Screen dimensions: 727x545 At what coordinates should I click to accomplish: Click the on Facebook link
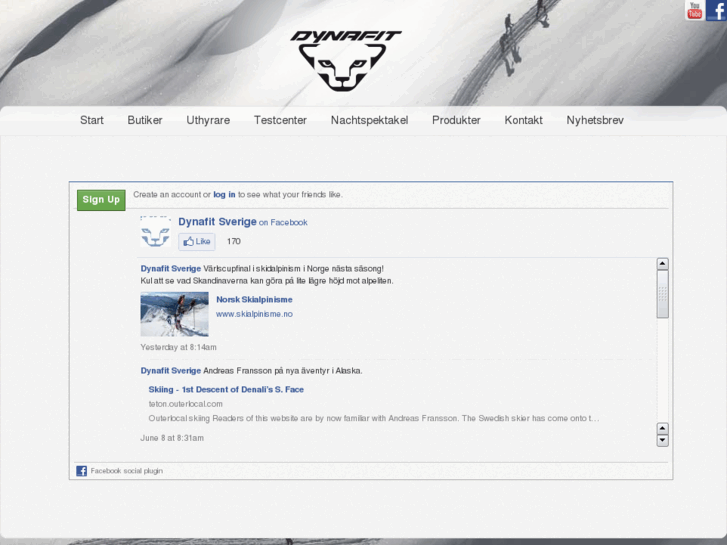coord(283,223)
